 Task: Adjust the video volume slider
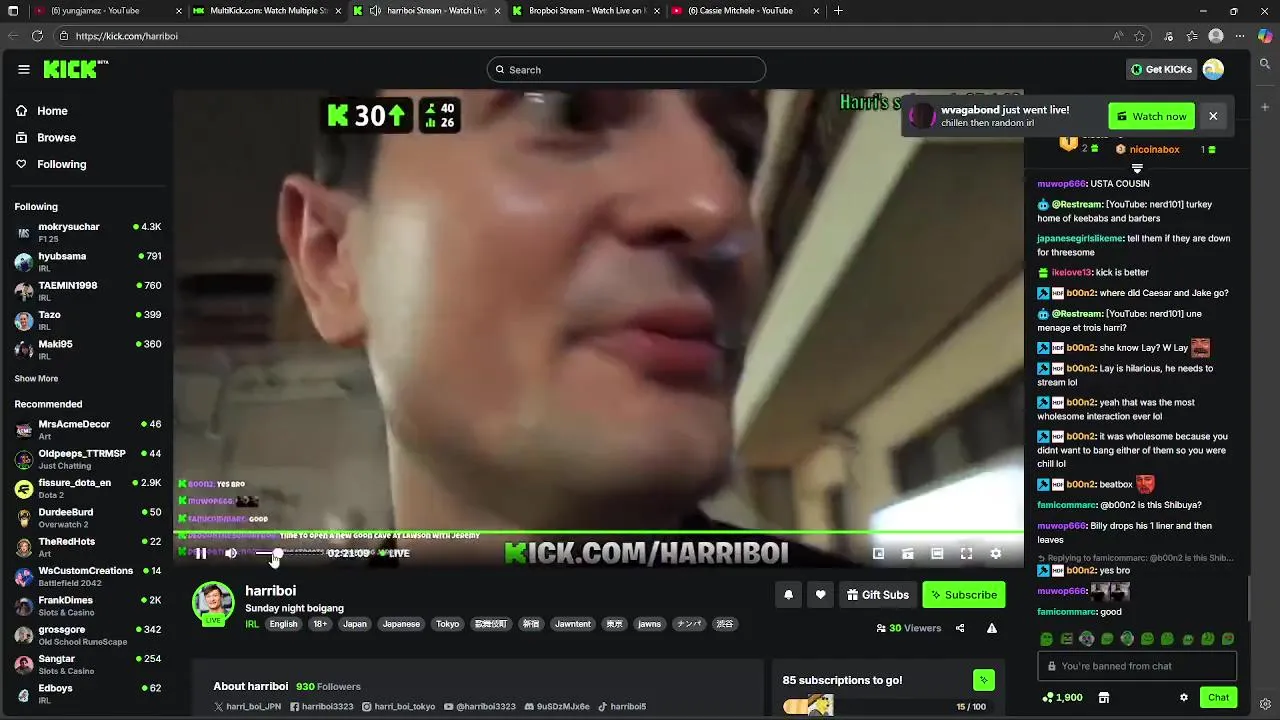pos(267,553)
